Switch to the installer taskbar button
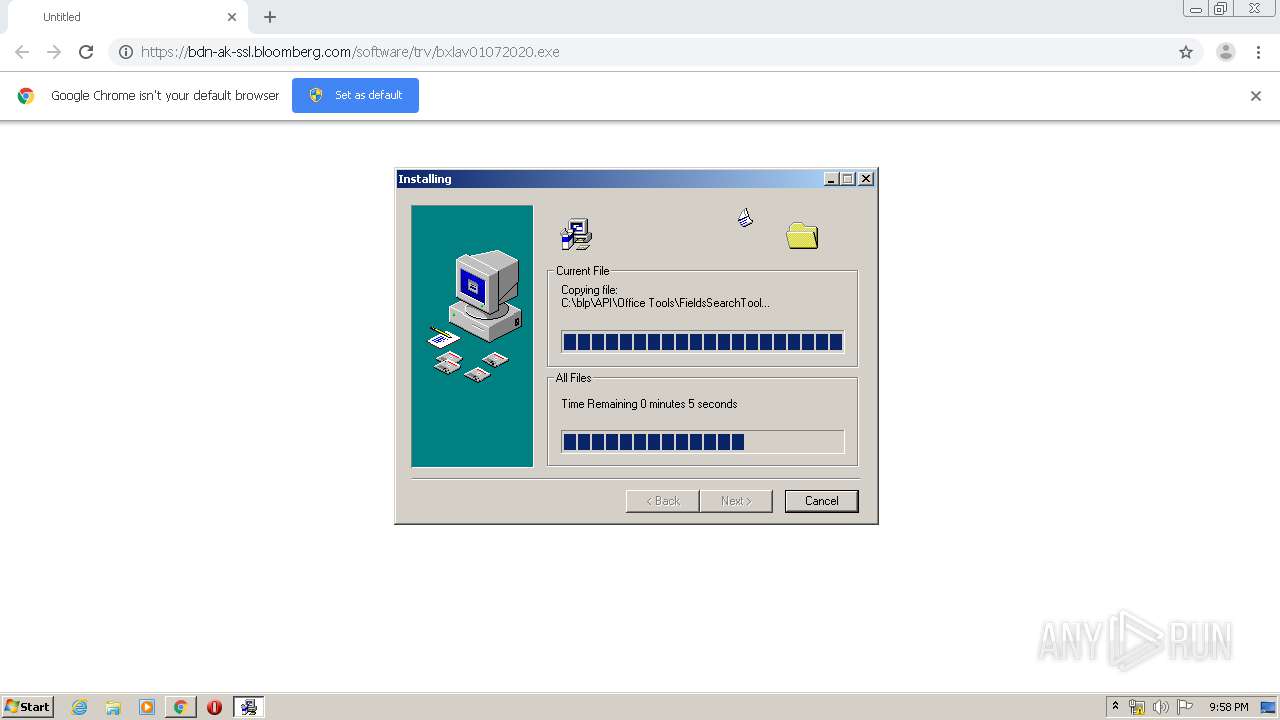The width and height of the screenshot is (1280, 720). (x=249, y=707)
